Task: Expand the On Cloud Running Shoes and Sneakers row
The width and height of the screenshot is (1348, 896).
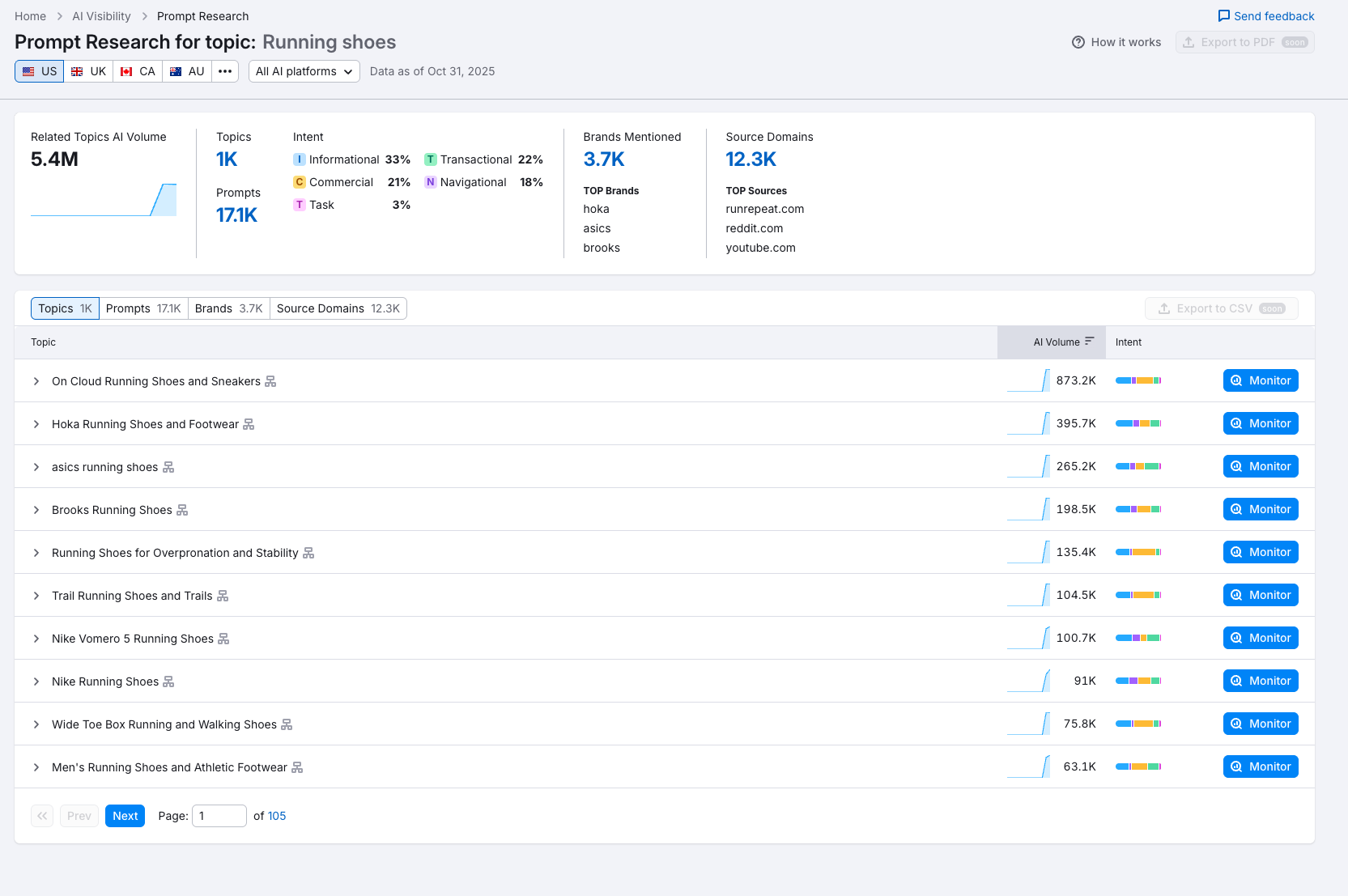Action: (x=36, y=381)
